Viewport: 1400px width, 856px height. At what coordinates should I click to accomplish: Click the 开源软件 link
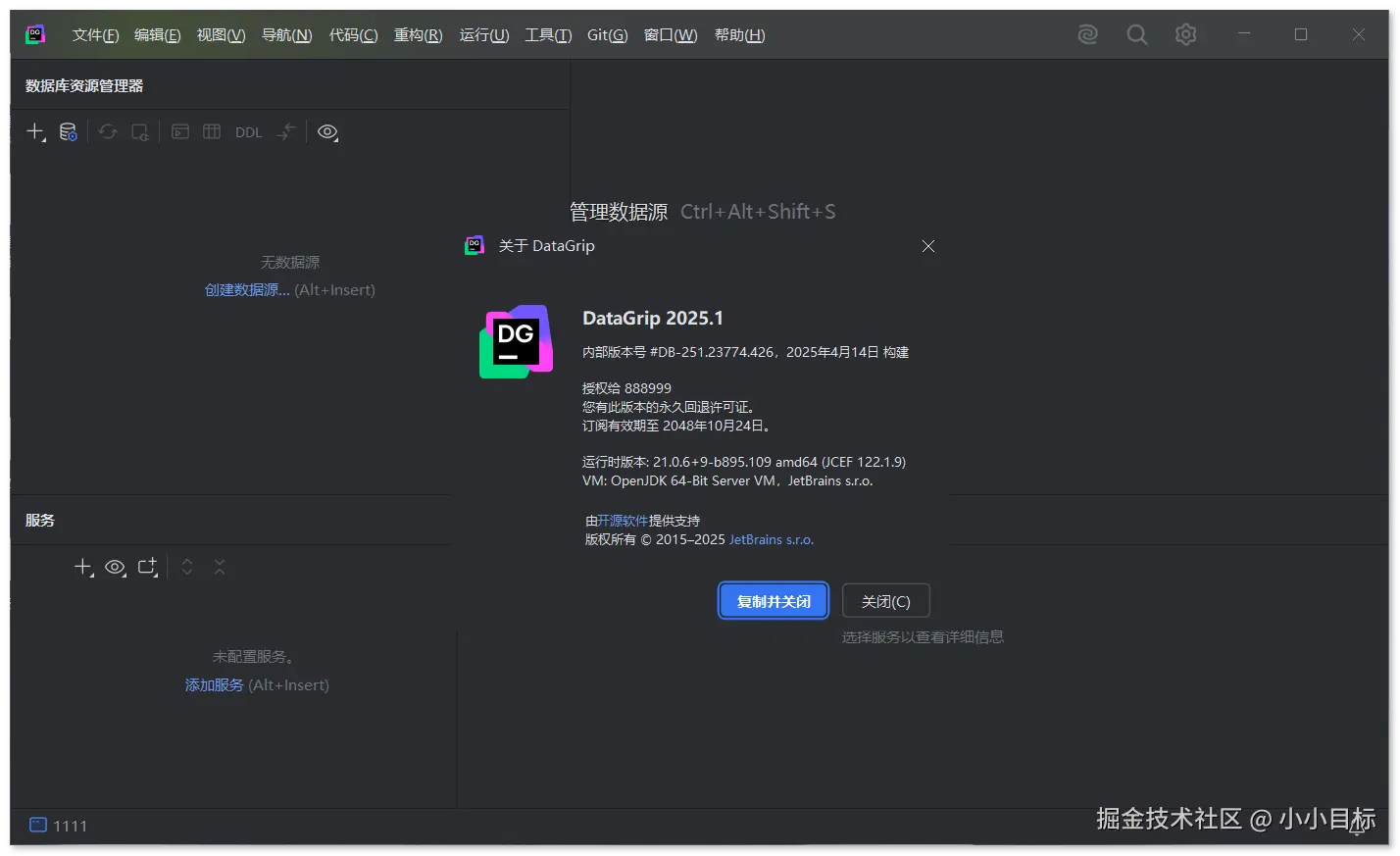click(x=623, y=521)
